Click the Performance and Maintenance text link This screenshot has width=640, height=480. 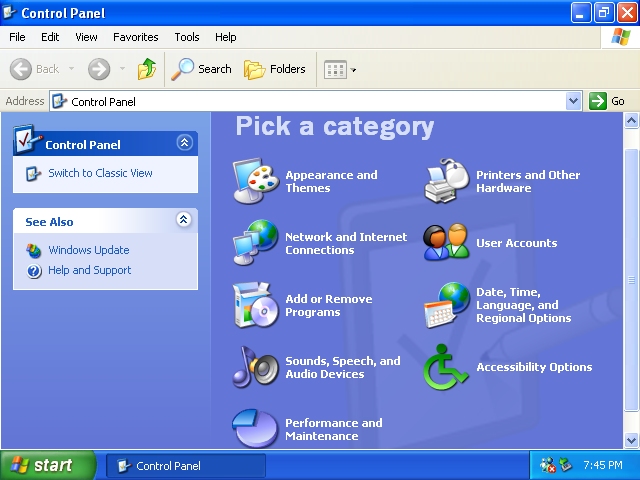point(334,429)
